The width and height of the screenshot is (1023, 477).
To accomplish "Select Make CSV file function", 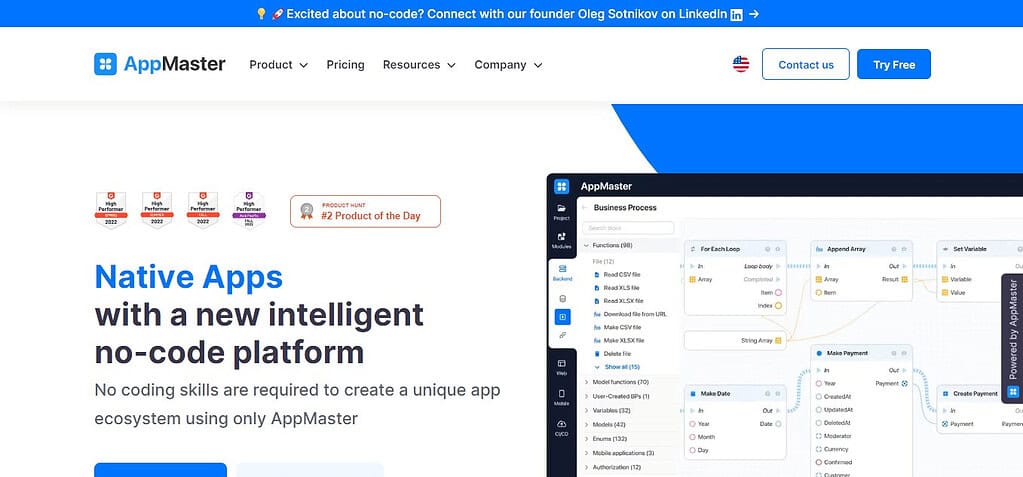I will coord(622,328).
